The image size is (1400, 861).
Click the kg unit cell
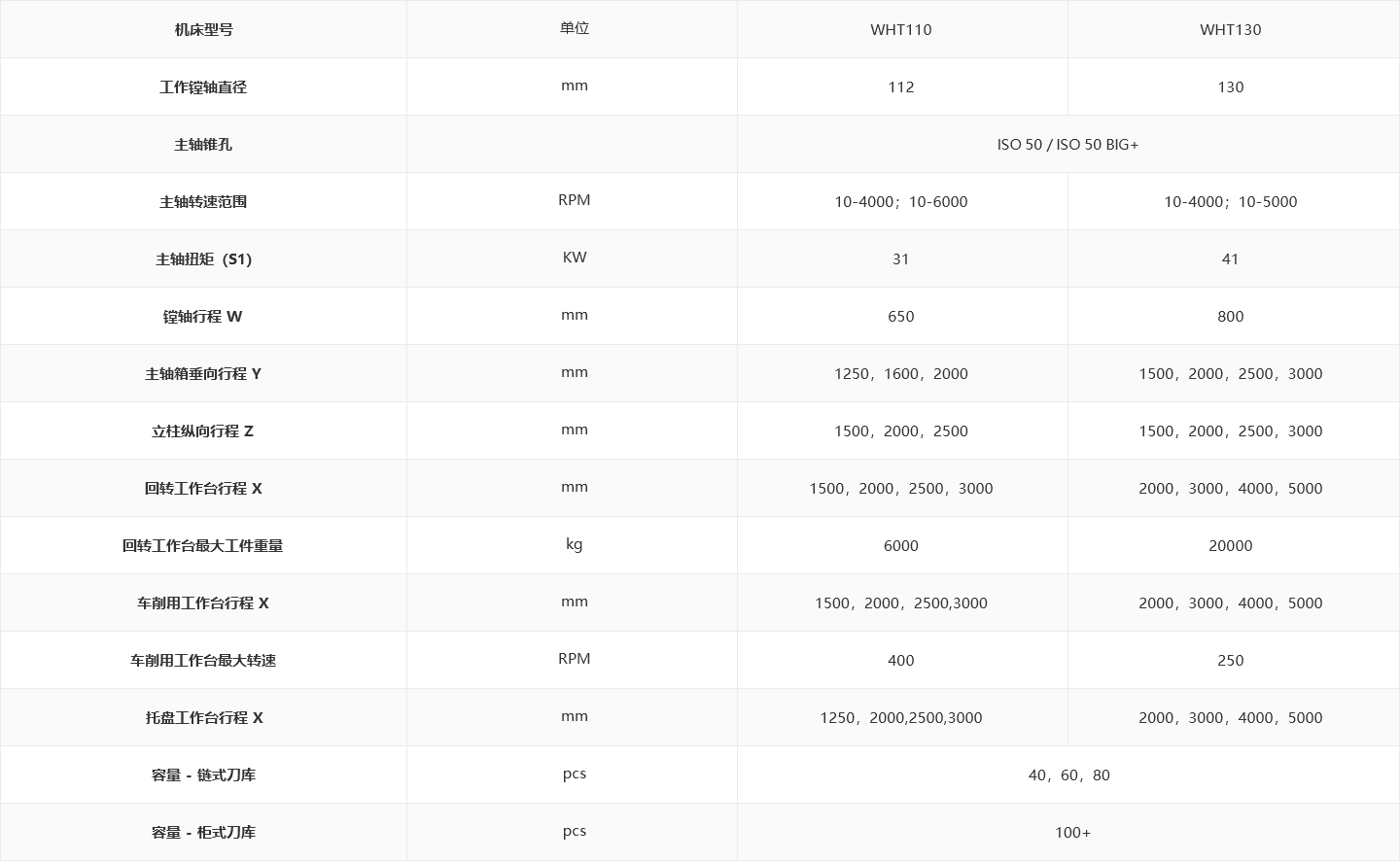tap(574, 544)
